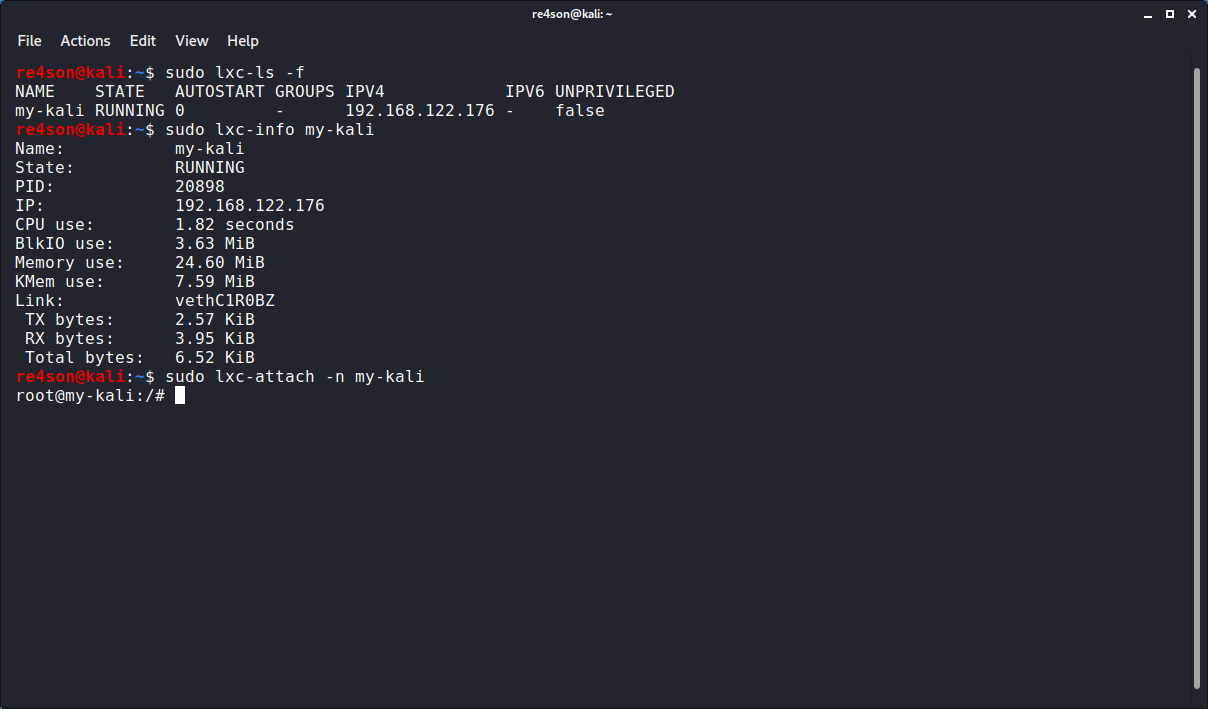Viewport: 1208px width, 709px height.
Task: Open the File menu
Action: coord(30,41)
